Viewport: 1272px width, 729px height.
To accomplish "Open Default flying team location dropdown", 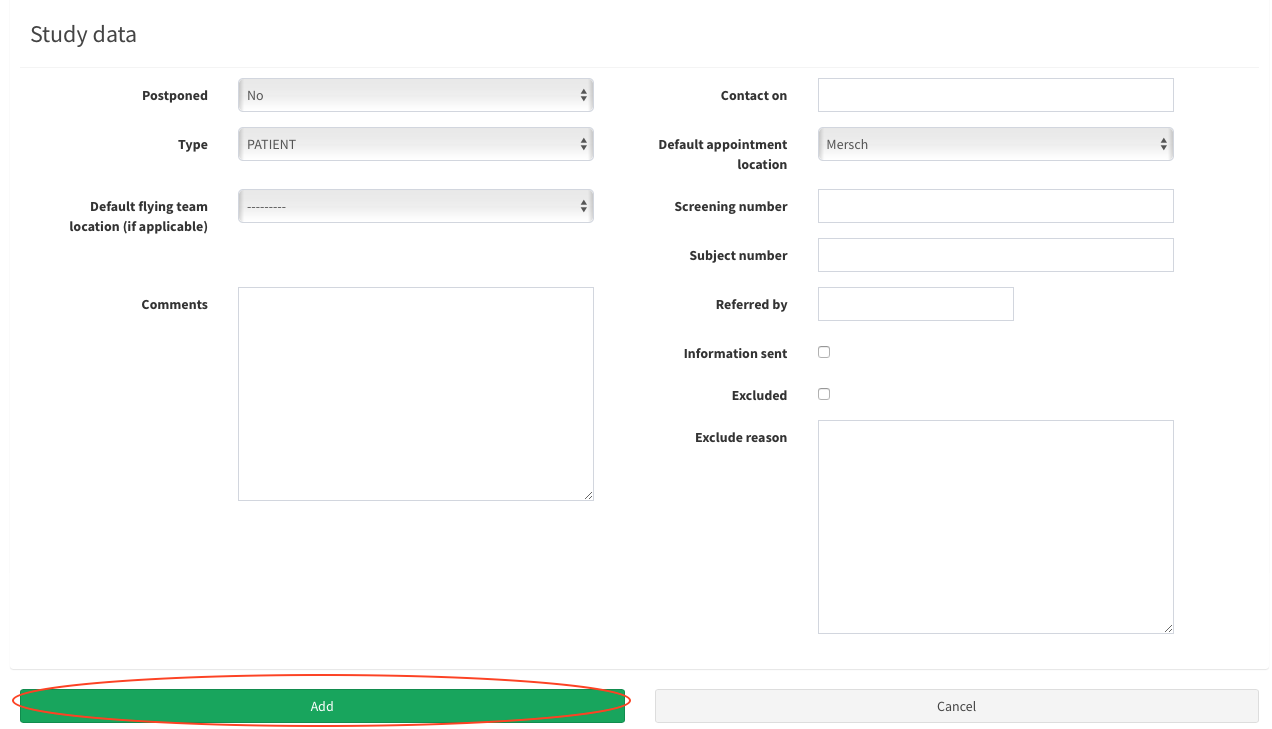I will tap(415, 206).
